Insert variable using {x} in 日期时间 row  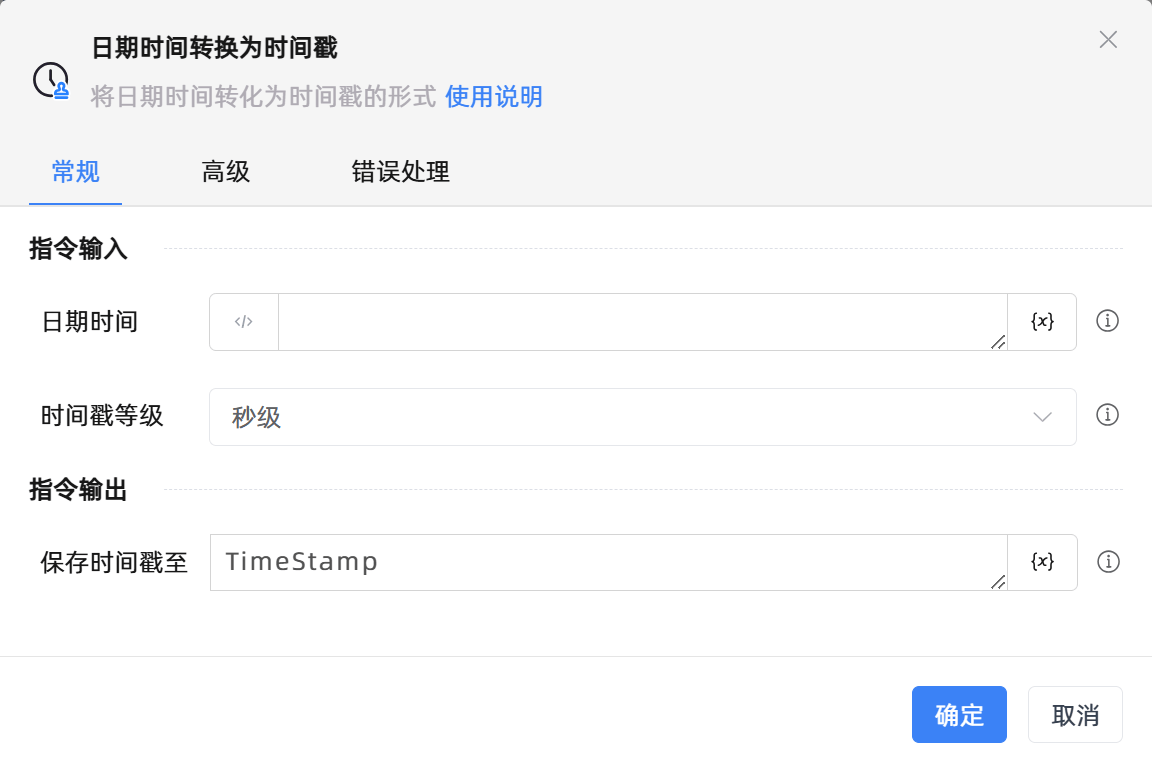pyautogui.click(x=1042, y=322)
